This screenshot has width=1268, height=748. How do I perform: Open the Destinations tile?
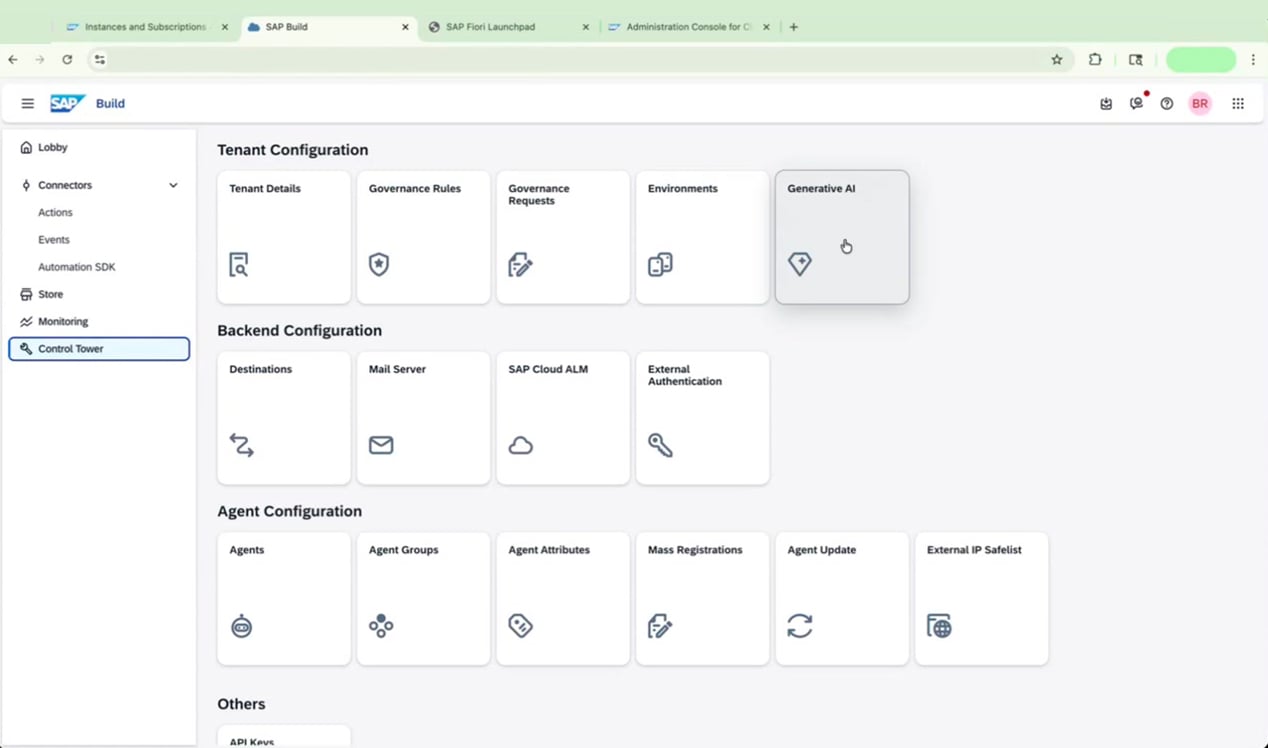coord(284,418)
